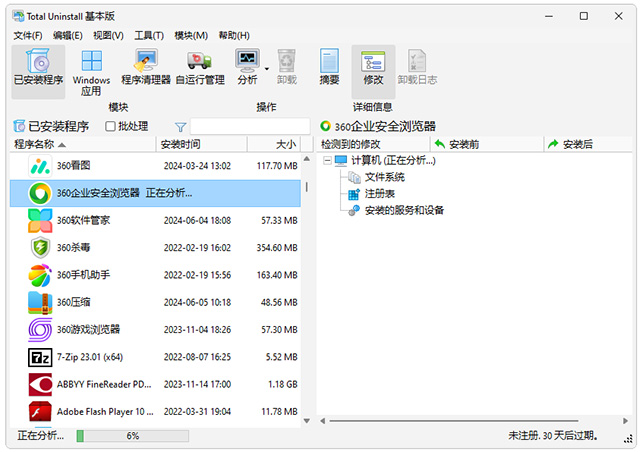Collapse the 计算机 tree node
640x452 pixels.
click(x=327, y=160)
